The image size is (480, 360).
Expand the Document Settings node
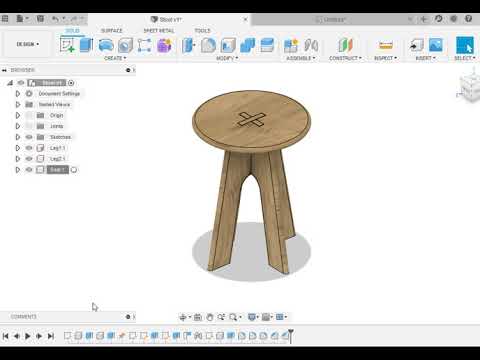pos(18,94)
